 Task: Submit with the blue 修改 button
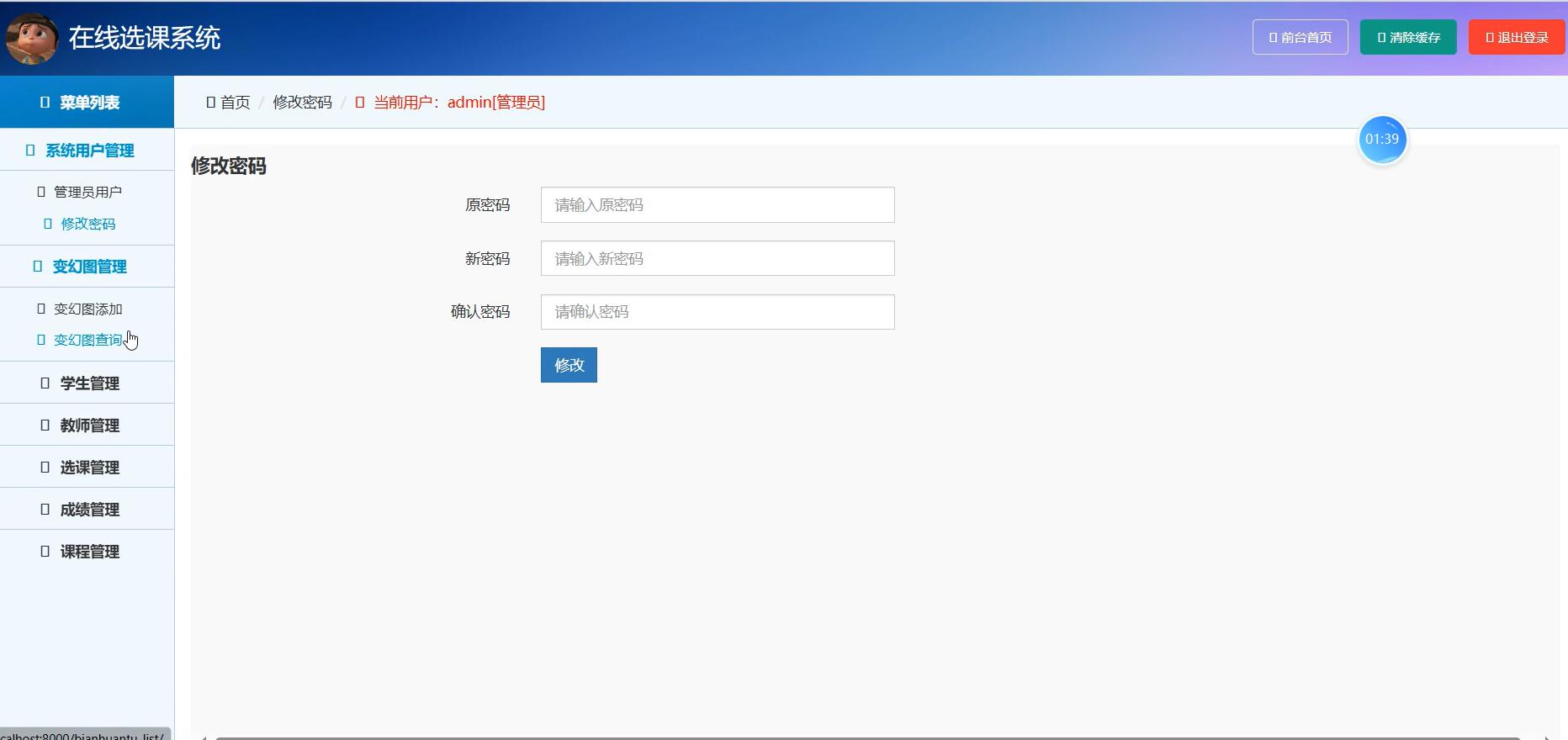coord(569,365)
